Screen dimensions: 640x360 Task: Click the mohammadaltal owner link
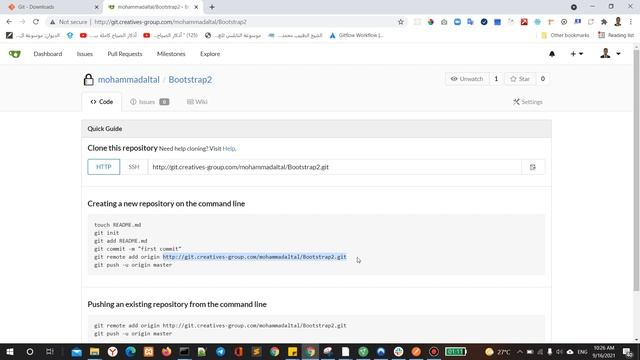pos(129,80)
